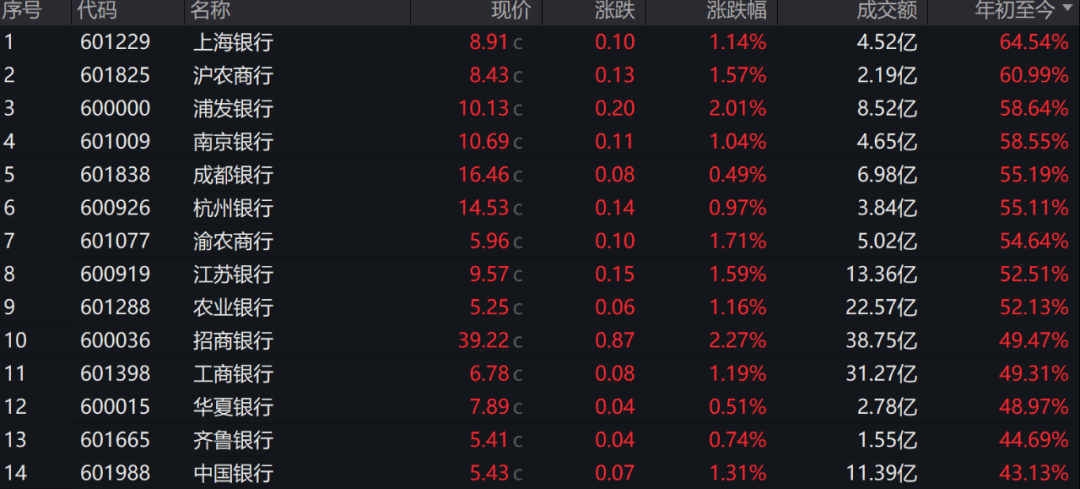Click stock code 600000

point(115,108)
